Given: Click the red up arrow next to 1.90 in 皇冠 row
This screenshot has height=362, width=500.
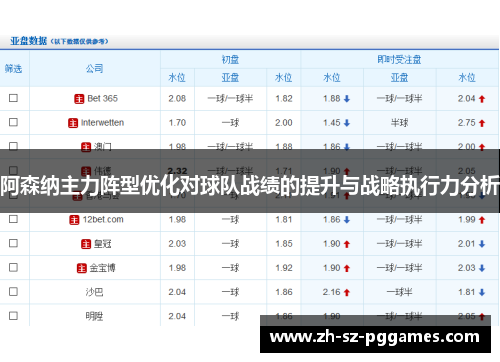Looking at the screenshot, I should point(347,244).
